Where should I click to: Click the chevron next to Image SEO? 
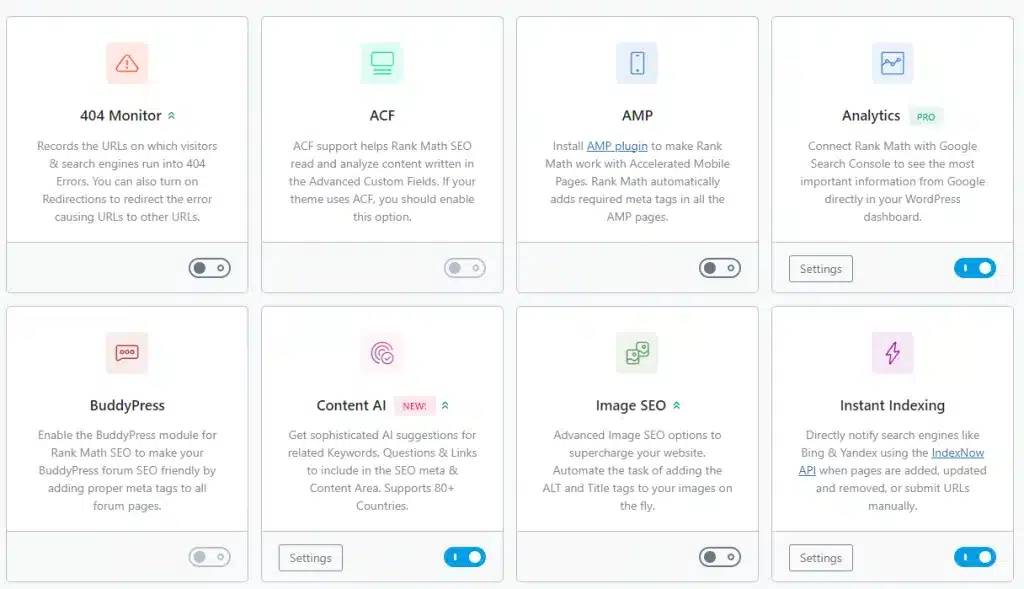(x=677, y=406)
